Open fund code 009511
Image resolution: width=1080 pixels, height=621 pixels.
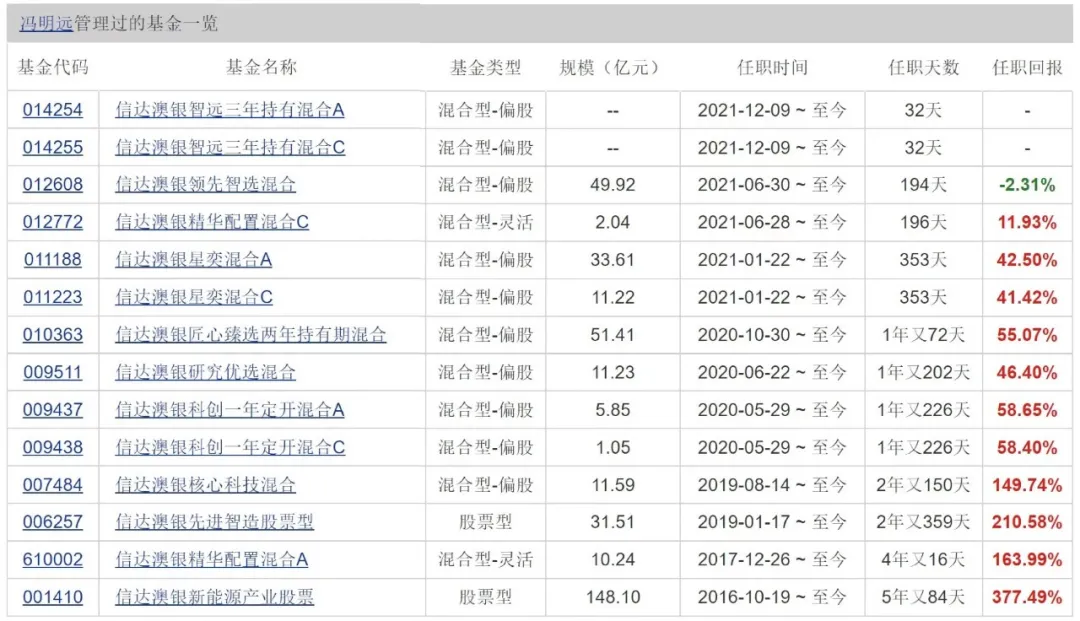pos(52,372)
